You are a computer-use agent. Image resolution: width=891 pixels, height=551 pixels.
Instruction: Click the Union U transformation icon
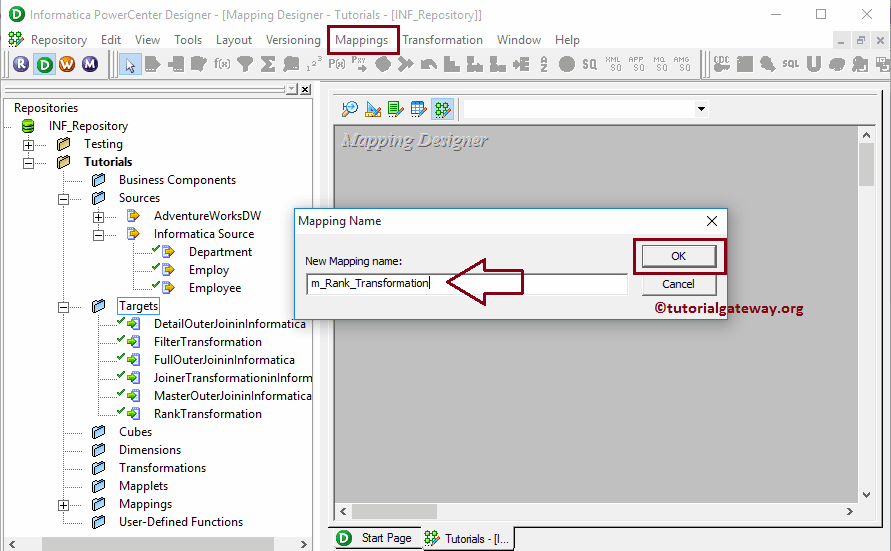[814, 64]
